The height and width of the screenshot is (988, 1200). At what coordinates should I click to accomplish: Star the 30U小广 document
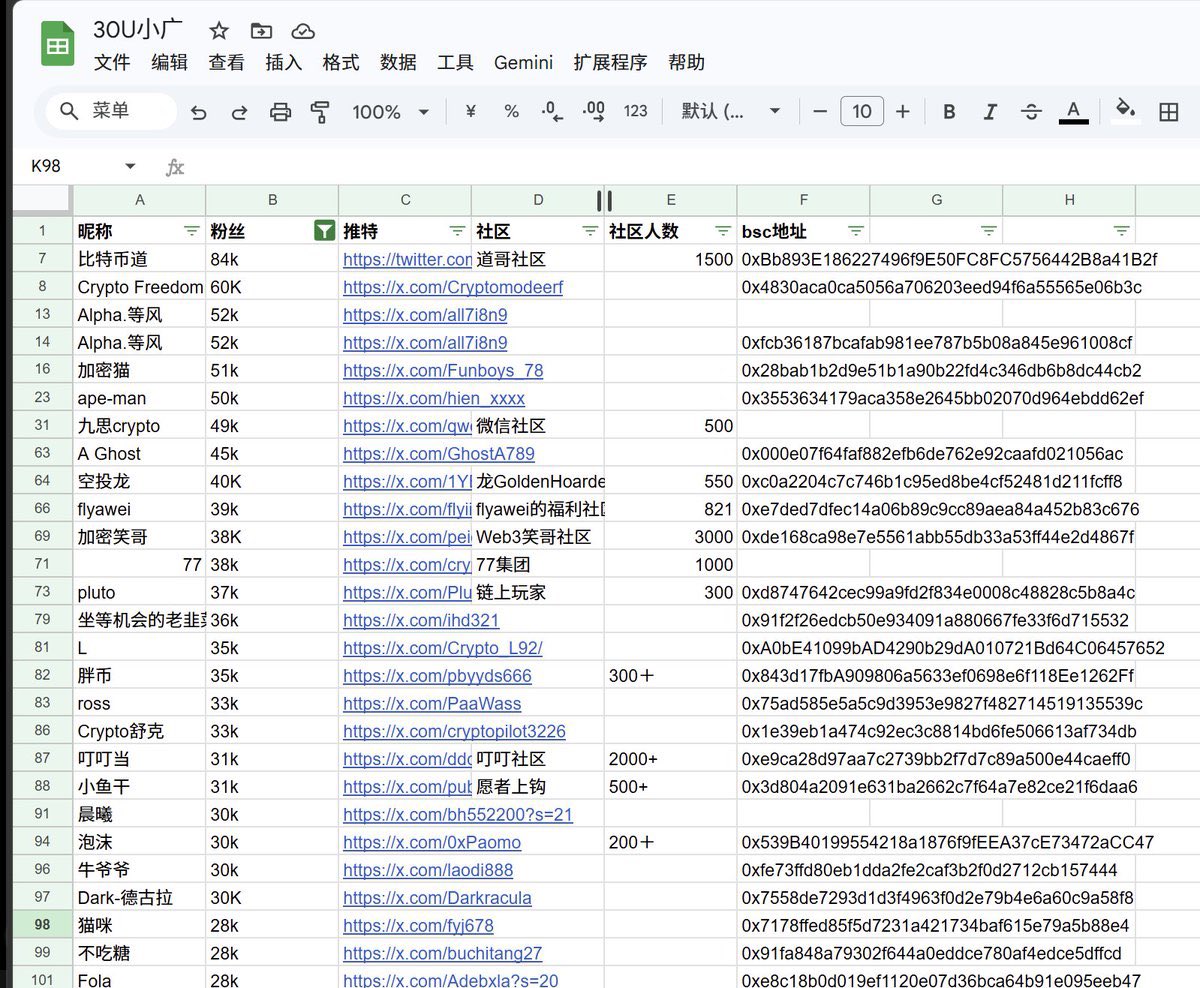pos(219,31)
